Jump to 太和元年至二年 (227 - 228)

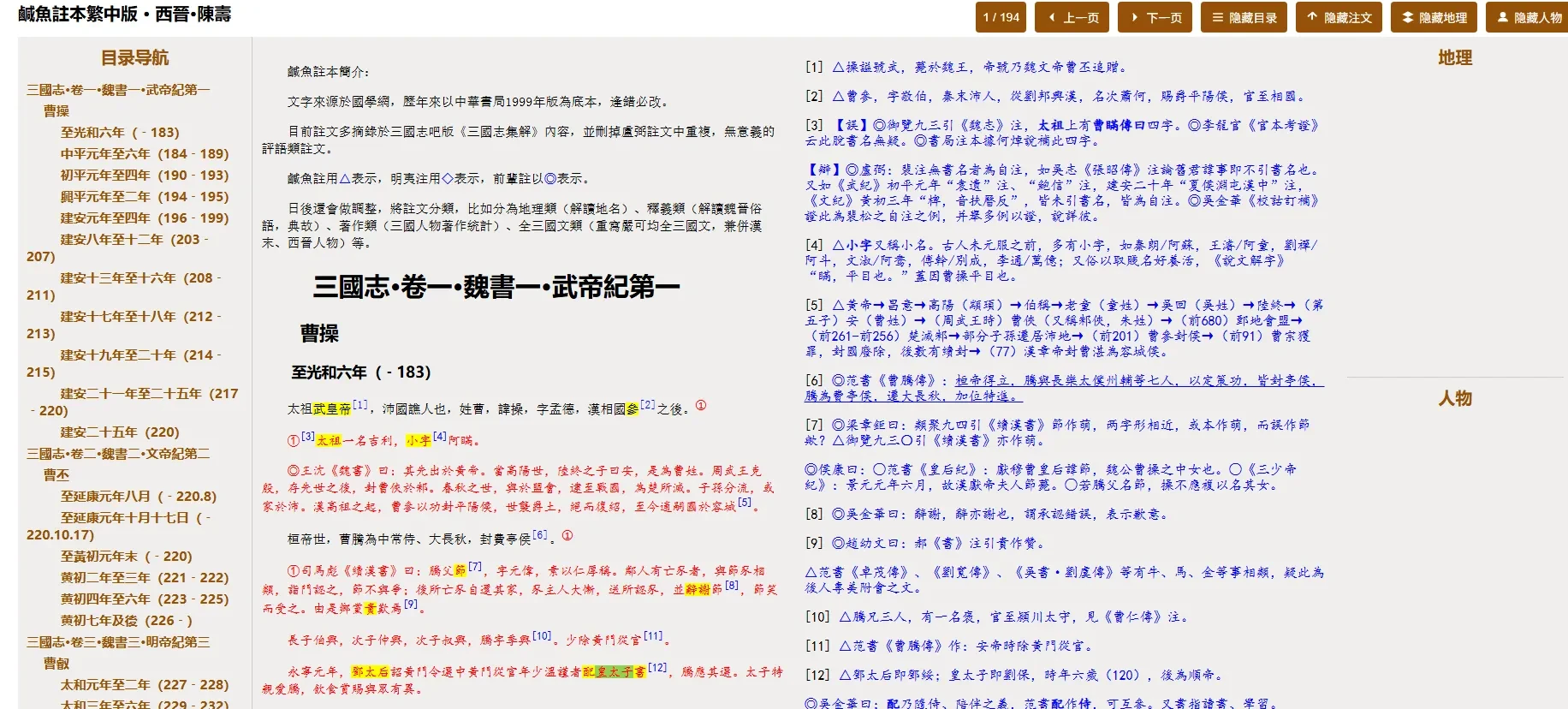pyautogui.click(x=145, y=685)
